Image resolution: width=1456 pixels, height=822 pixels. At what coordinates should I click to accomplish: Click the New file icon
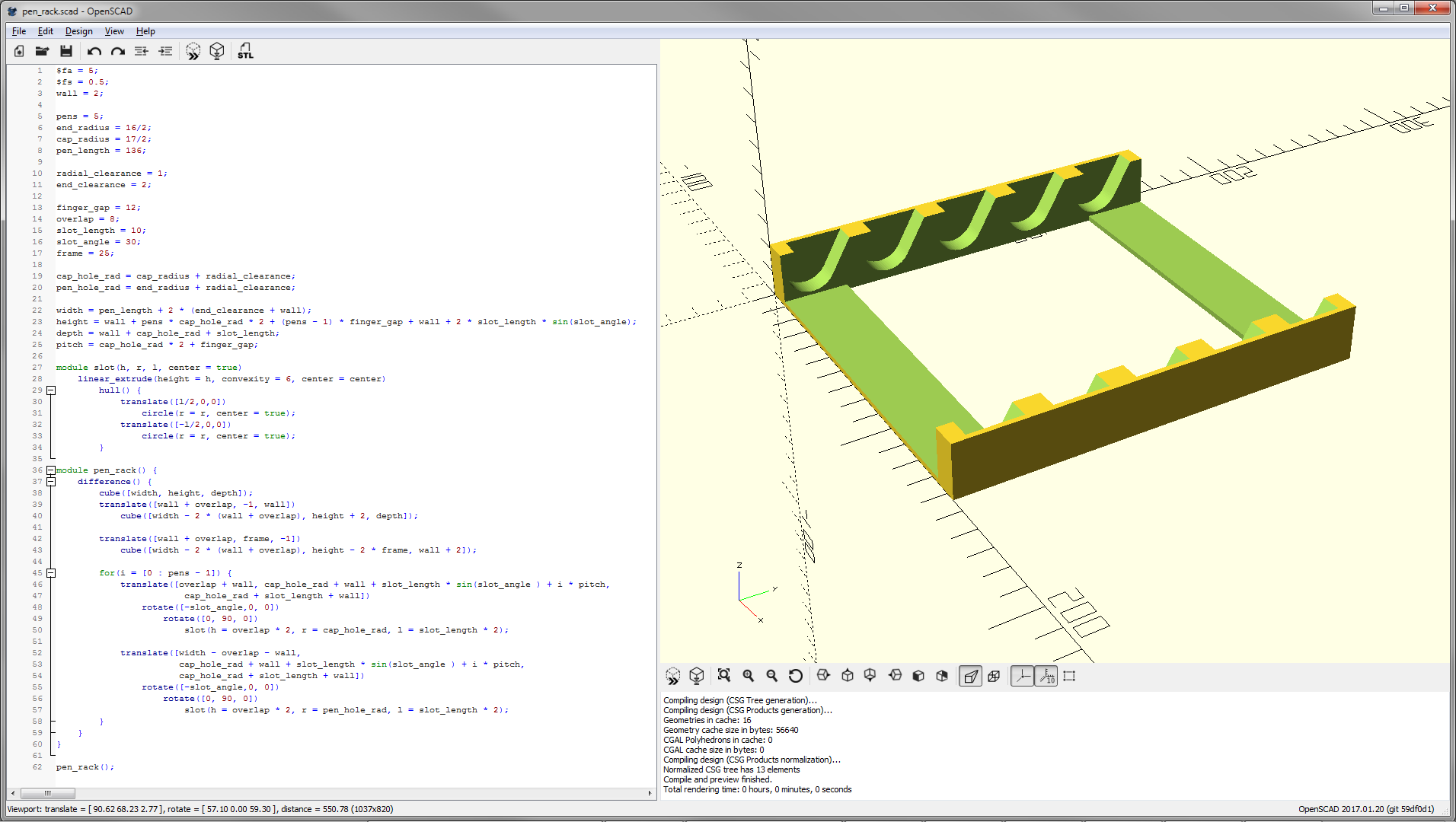point(19,51)
